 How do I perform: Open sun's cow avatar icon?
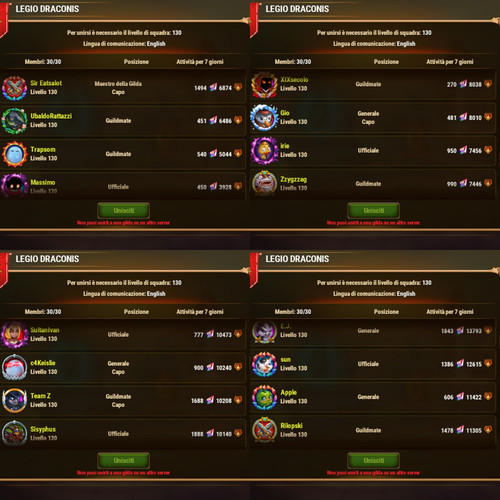pos(264,364)
